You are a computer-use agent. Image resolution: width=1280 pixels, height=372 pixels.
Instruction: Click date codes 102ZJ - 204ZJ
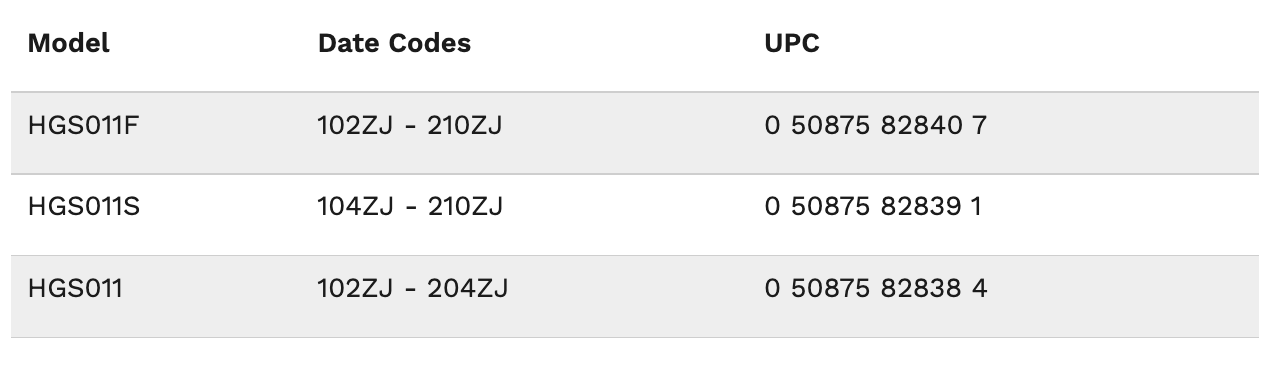pyautogui.click(x=412, y=289)
